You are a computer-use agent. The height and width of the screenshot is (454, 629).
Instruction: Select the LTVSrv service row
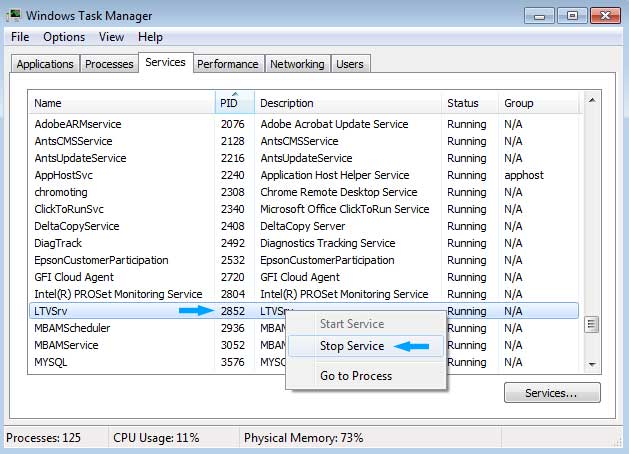[304, 311]
